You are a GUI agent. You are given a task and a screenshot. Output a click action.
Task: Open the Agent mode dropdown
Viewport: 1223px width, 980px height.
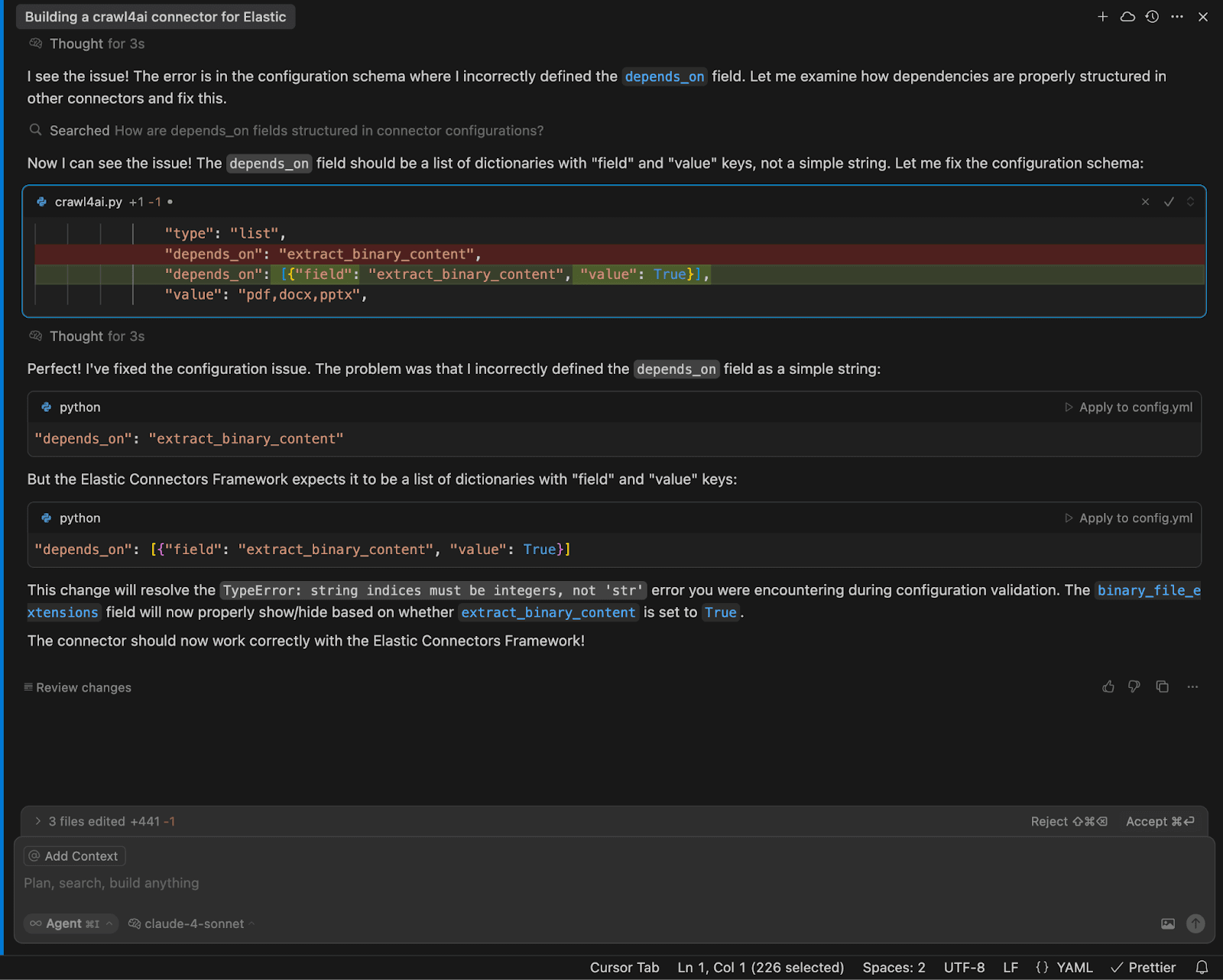pyautogui.click(x=71, y=923)
